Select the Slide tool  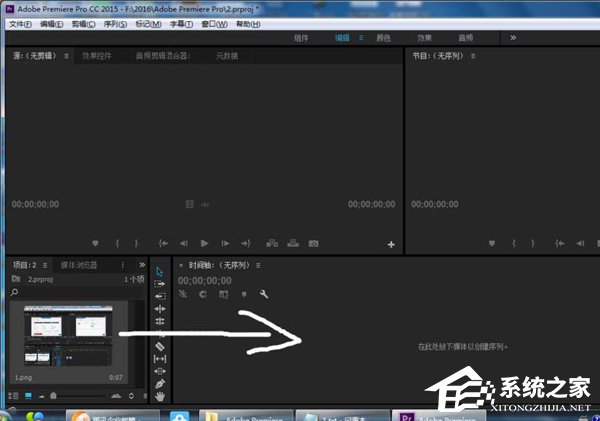tap(160, 371)
